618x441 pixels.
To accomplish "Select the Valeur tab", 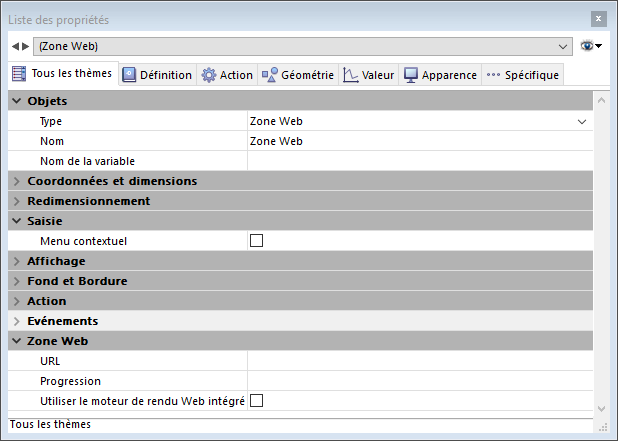I will tap(369, 75).
